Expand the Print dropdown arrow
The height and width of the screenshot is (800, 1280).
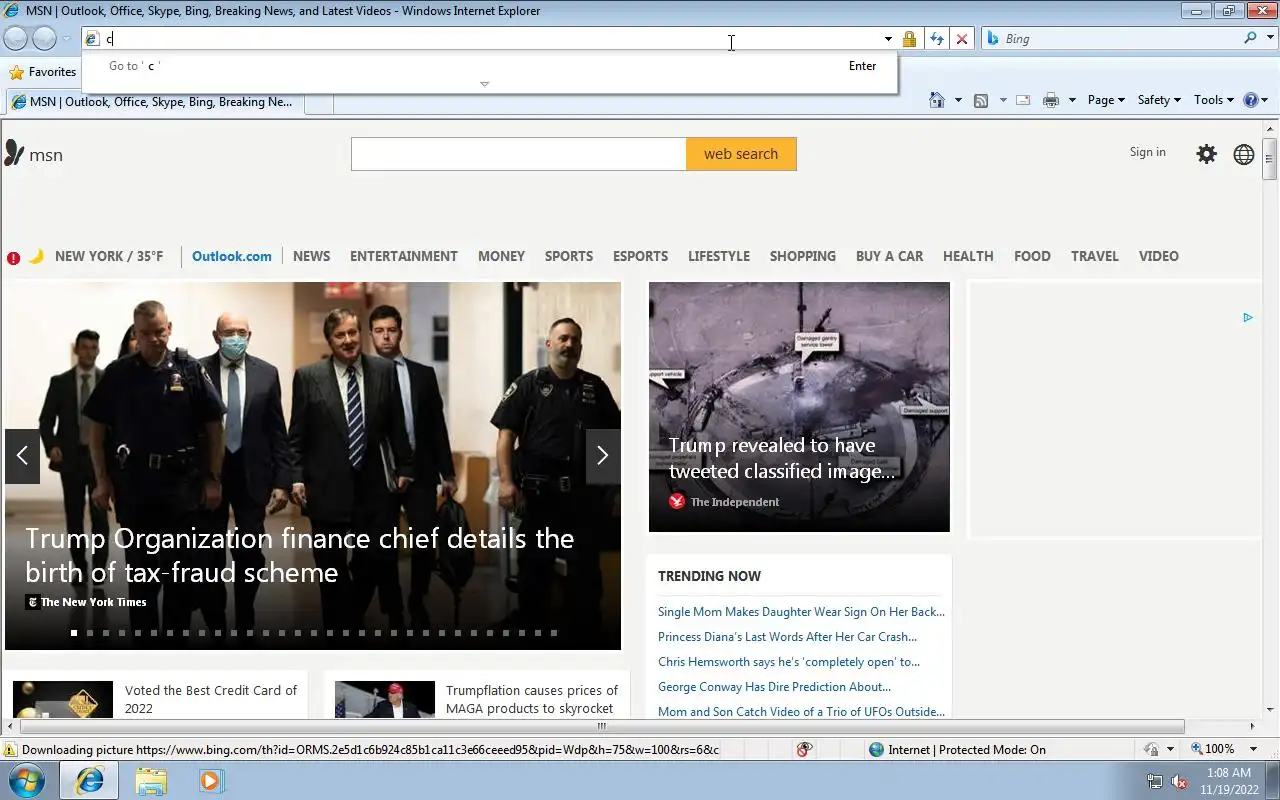pyautogui.click(x=1072, y=100)
